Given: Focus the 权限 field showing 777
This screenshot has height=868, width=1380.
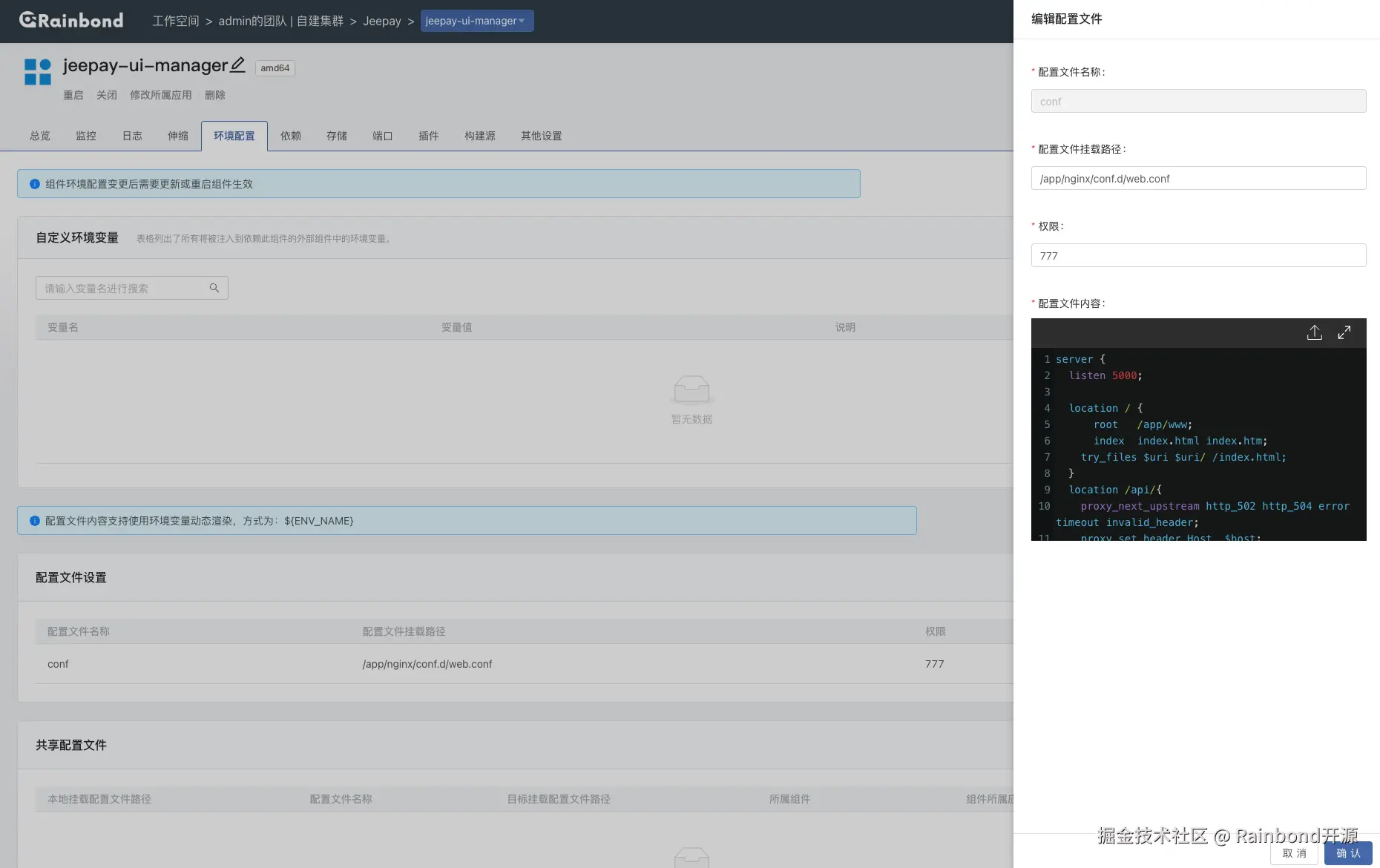Looking at the screenshot, I should click(x=1198, y=255).
